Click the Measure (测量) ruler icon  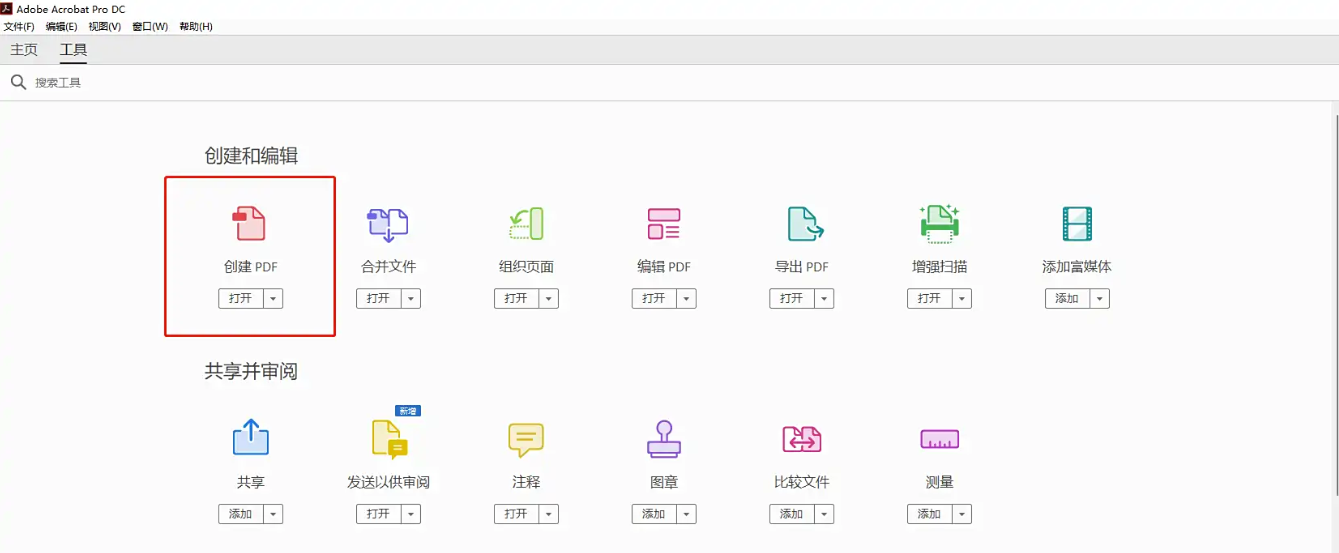pos(940,439)
